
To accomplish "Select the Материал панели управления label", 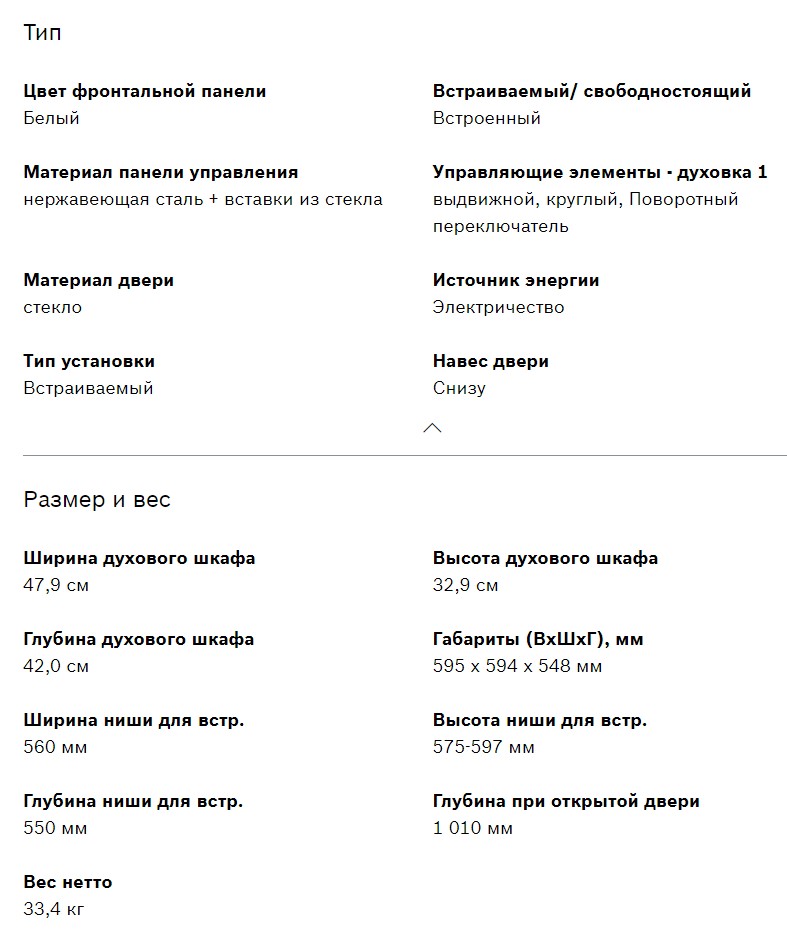I will point(160,172).
